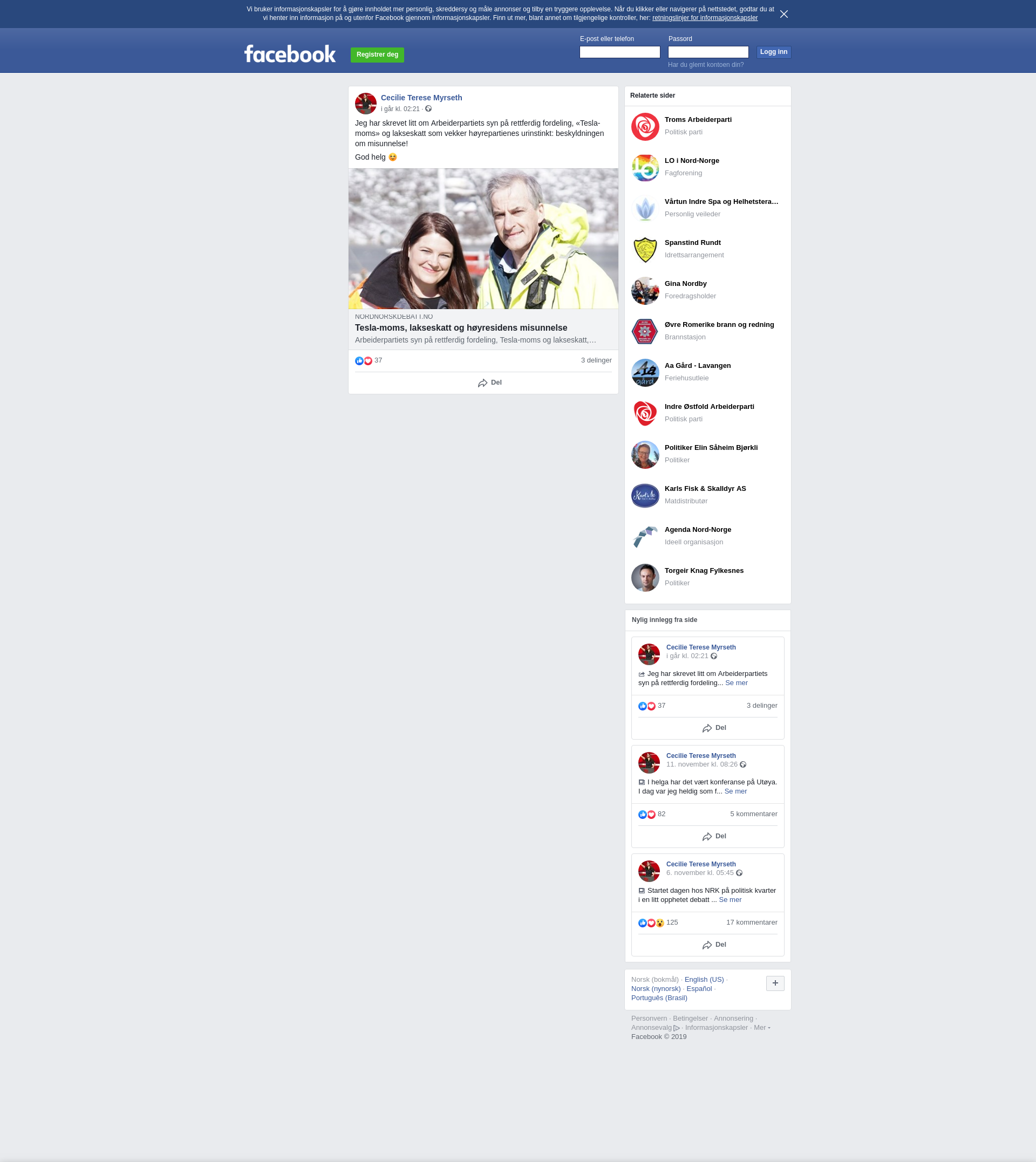The height and width of the screenshot is (1162, 1036).
Task: Click globe icon on 11. november post
Action: click(x=743, y=764)
